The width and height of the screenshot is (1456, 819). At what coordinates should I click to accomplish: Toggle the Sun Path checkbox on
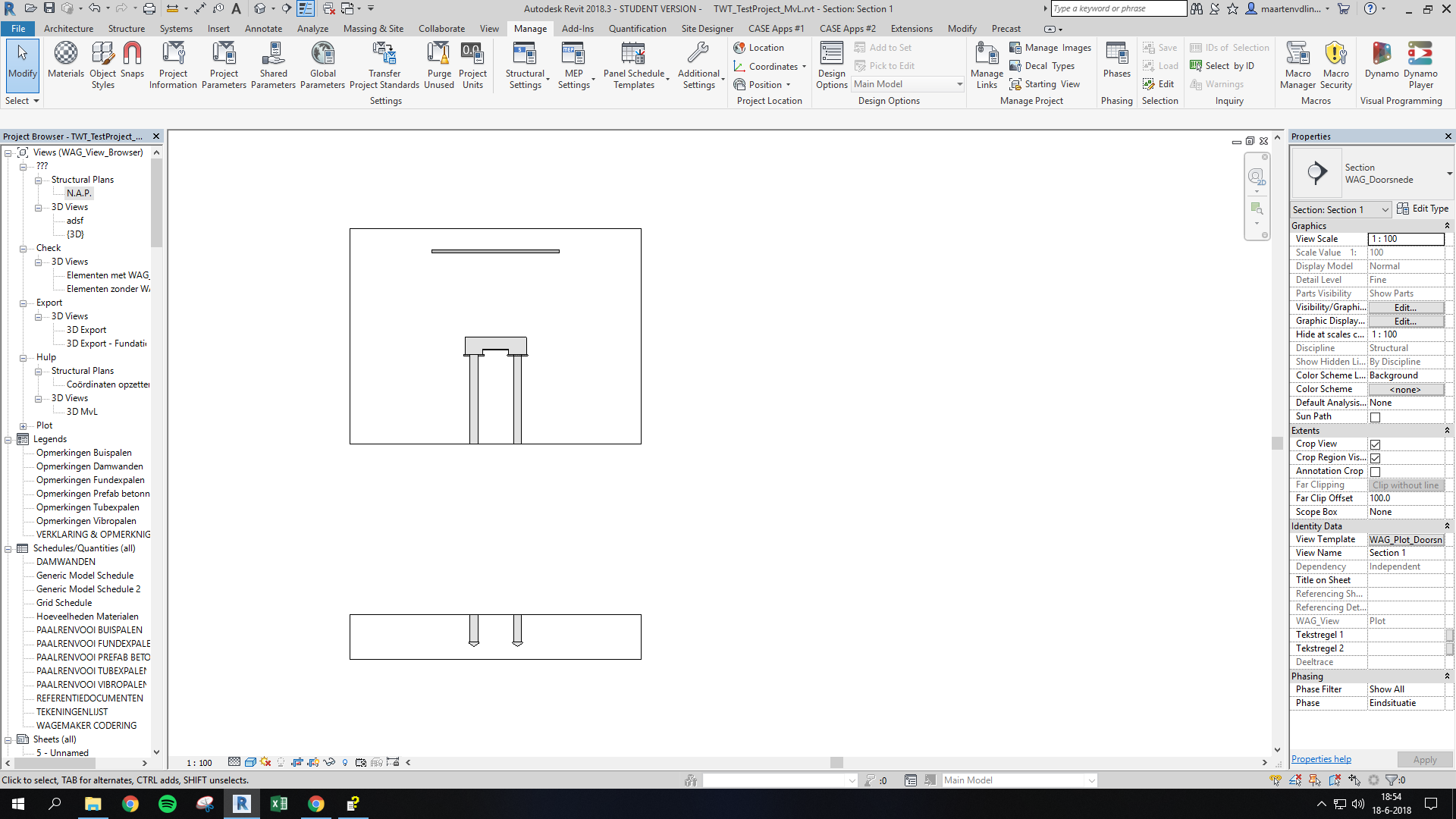point(1375,416)
